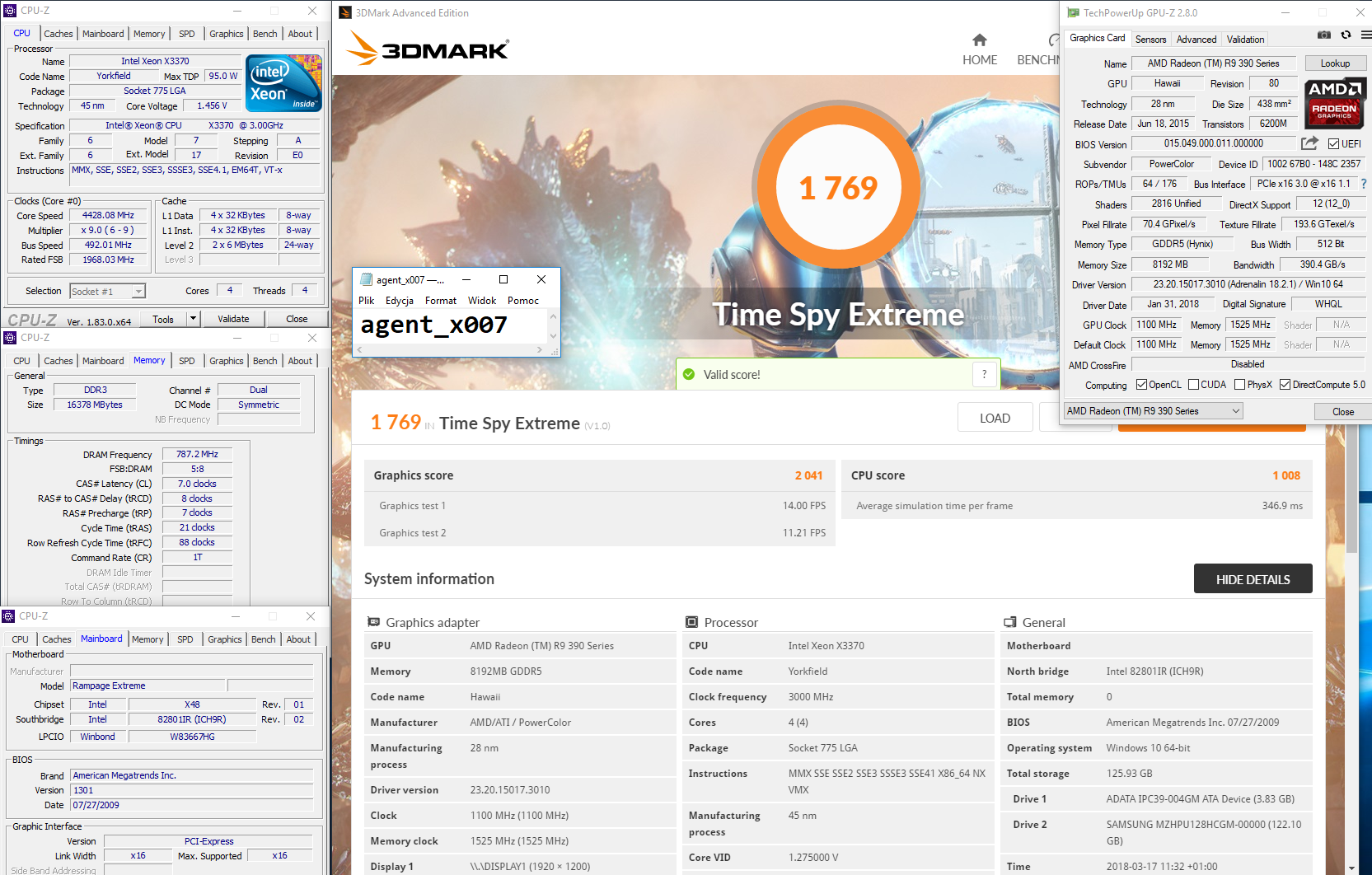
Task: Click the Bus Interface question mark in GPU-Z
Action: pyautogui.click(x=1363, y=184)
